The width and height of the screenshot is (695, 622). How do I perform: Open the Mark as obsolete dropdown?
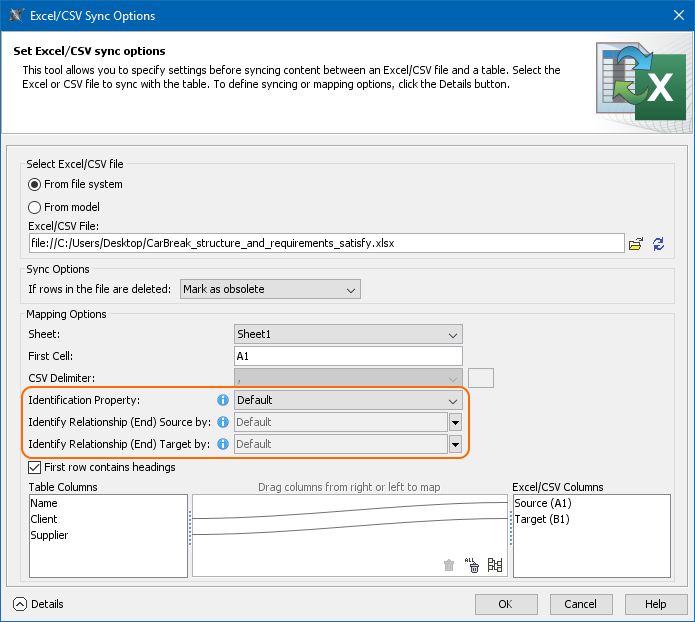[x=270, y=289]
